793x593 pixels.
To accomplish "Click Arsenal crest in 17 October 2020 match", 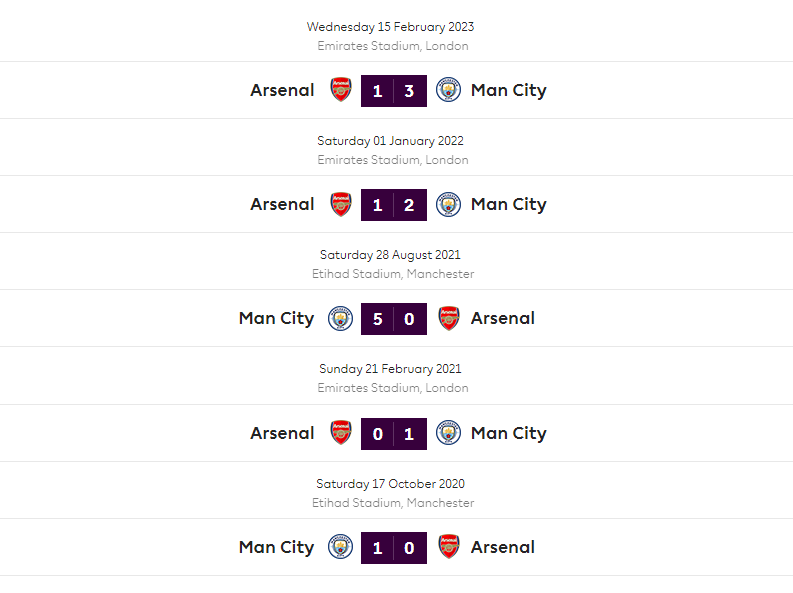I will (449, 547).
